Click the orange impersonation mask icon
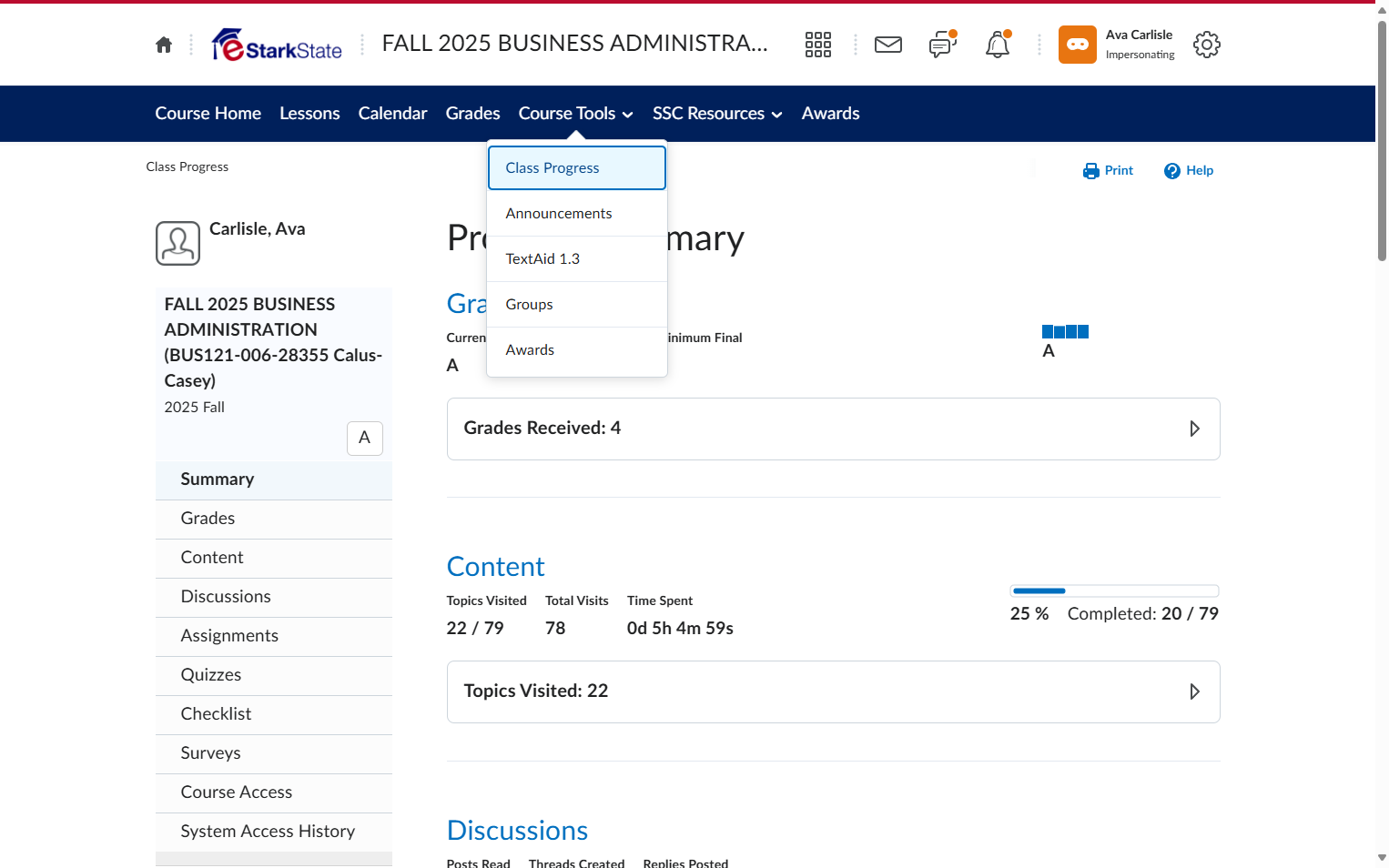This screenshot has width=1389, height=868. tap(1077, 45)
